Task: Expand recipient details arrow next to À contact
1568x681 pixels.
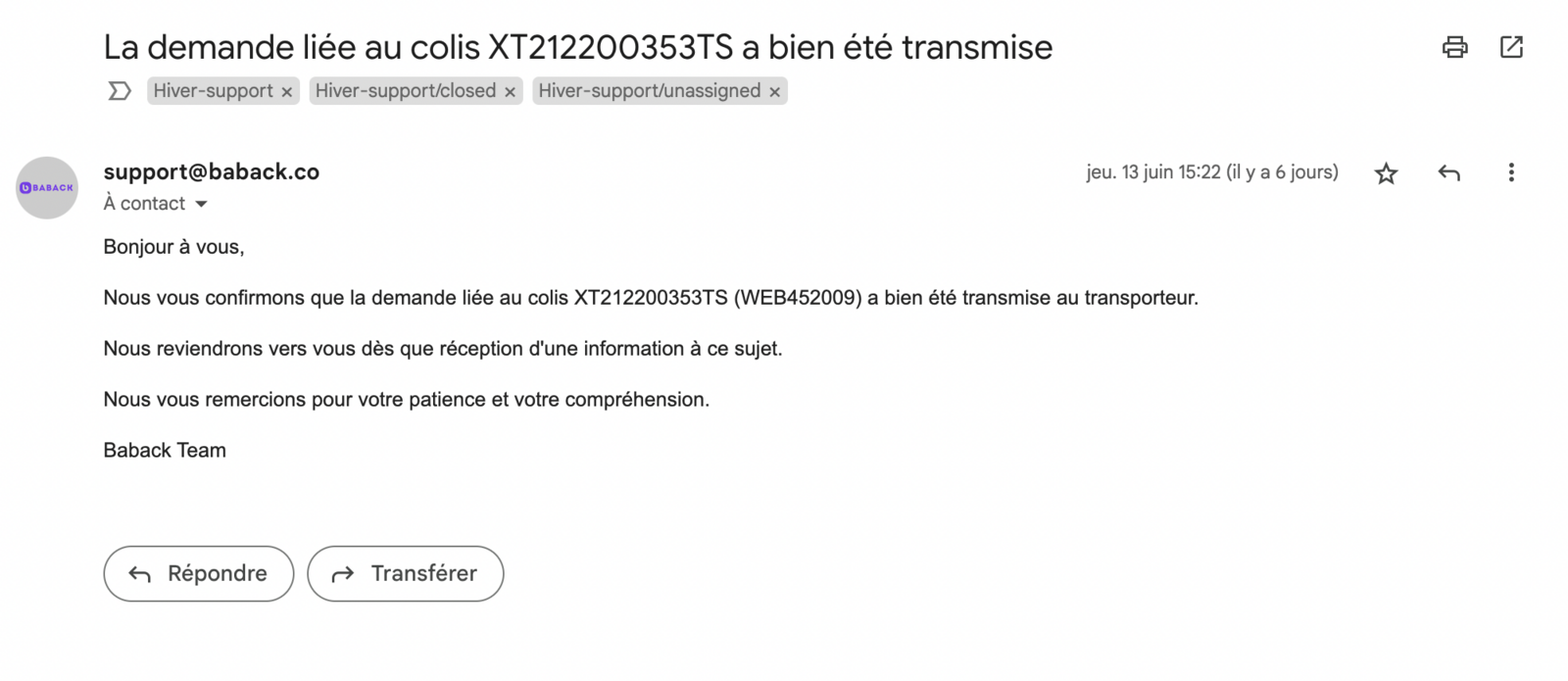Action: click(201, 204)
